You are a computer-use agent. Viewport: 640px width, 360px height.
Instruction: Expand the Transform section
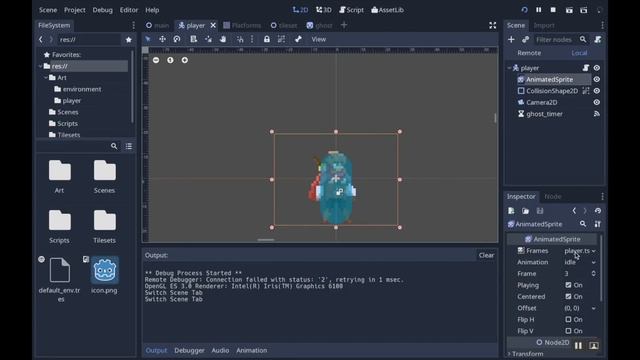point(527,353)
